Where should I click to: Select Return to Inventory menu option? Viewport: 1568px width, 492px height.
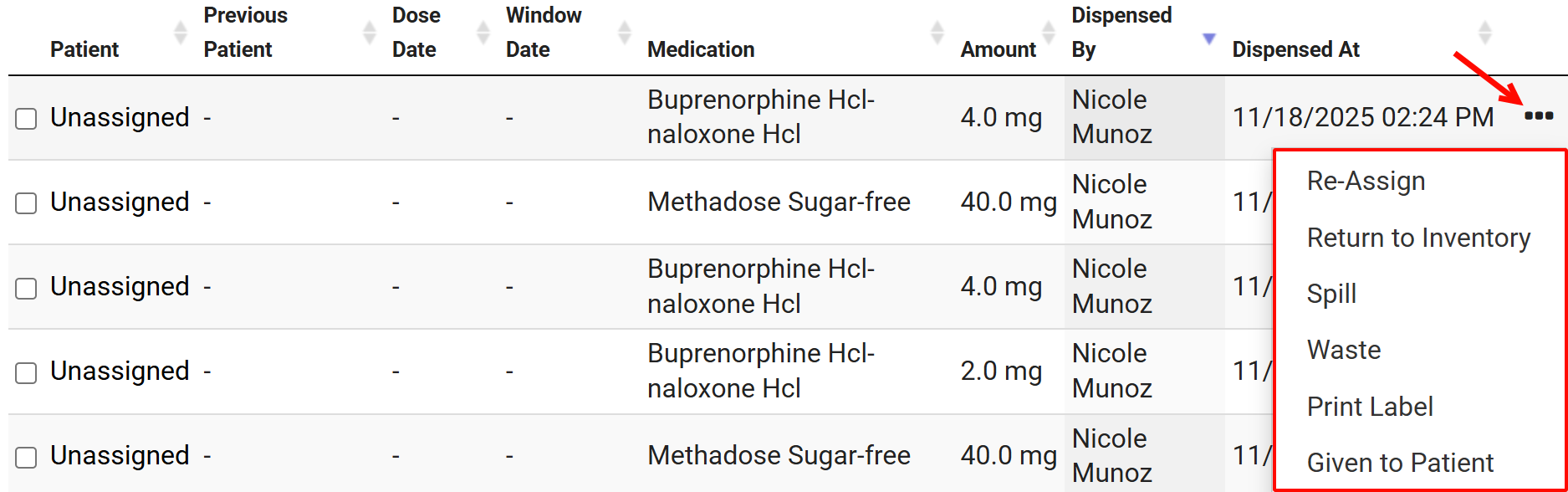tap(1418, 238)
